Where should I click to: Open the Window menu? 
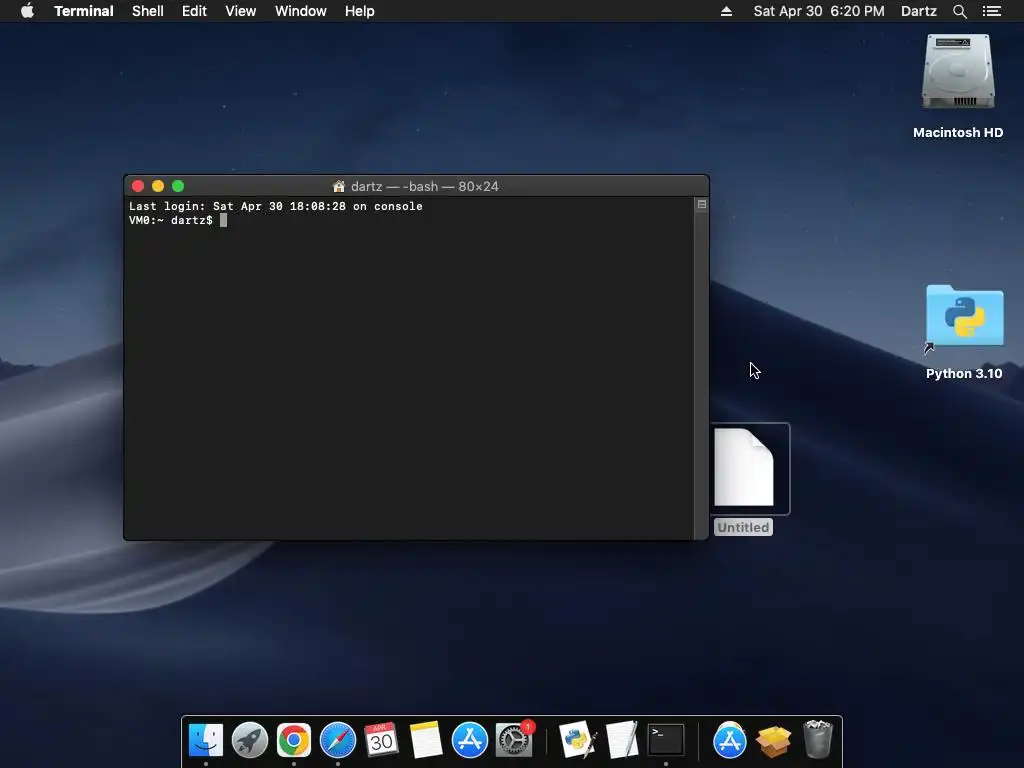pyautogui.click(x=300, y=11)
